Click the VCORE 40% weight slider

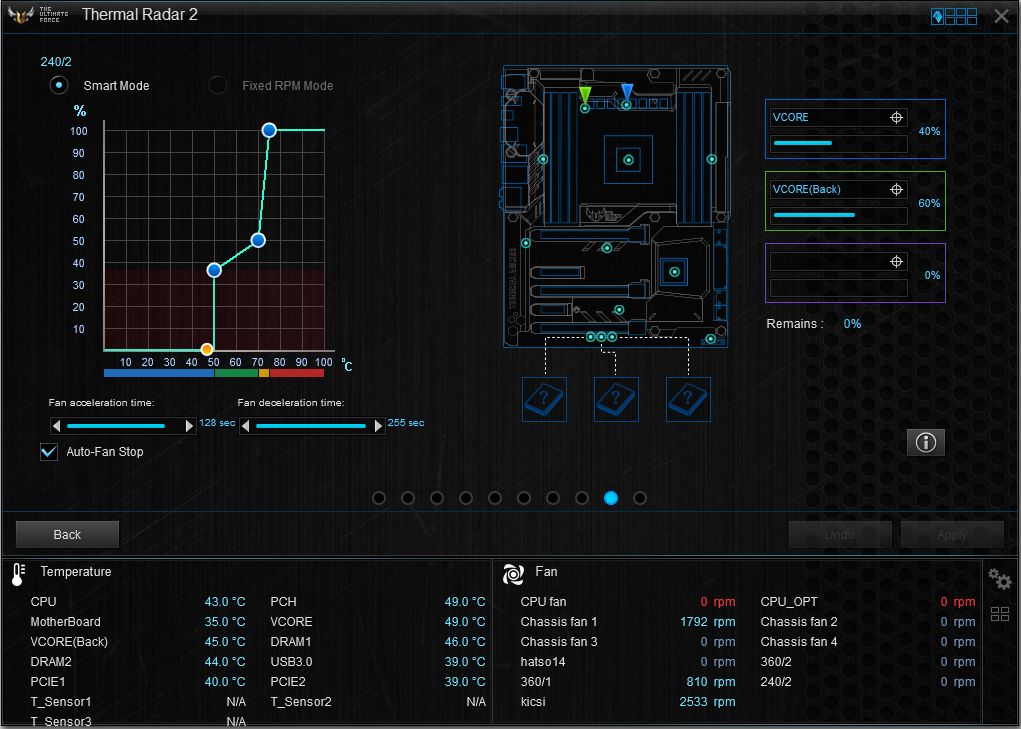(x=839, y=143)
